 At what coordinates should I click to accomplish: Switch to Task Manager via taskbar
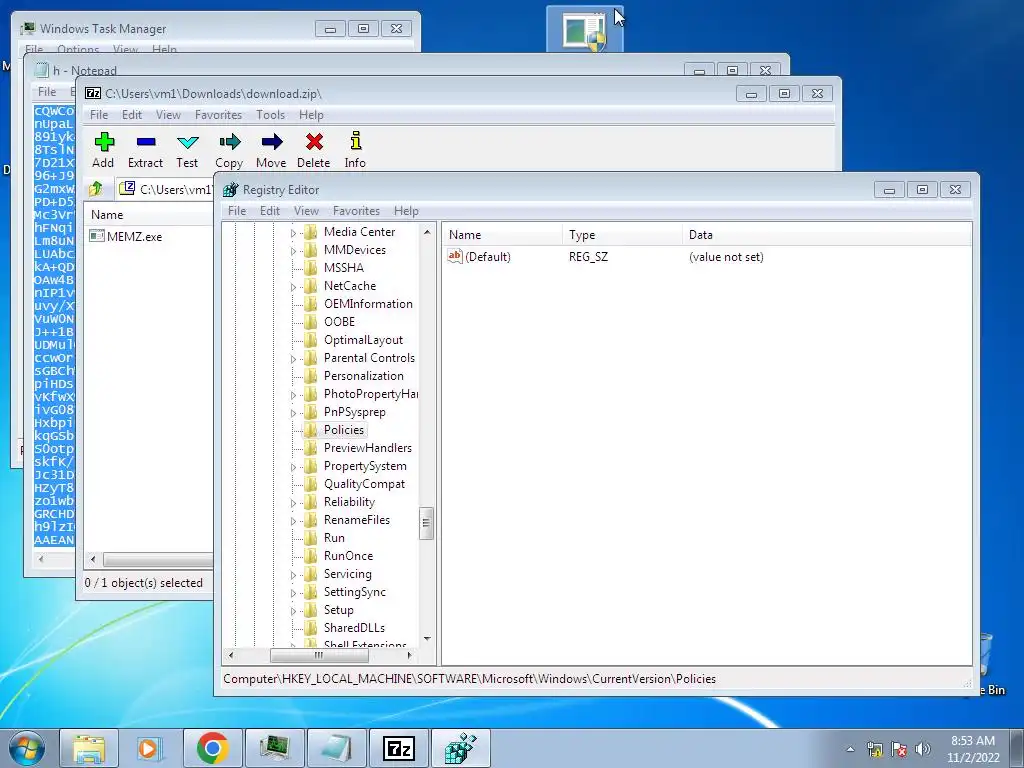coord(275,748)
